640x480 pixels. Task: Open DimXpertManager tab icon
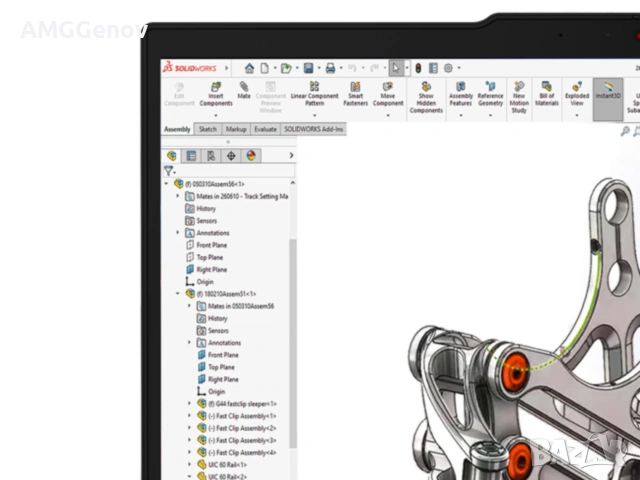pos(231,156)
